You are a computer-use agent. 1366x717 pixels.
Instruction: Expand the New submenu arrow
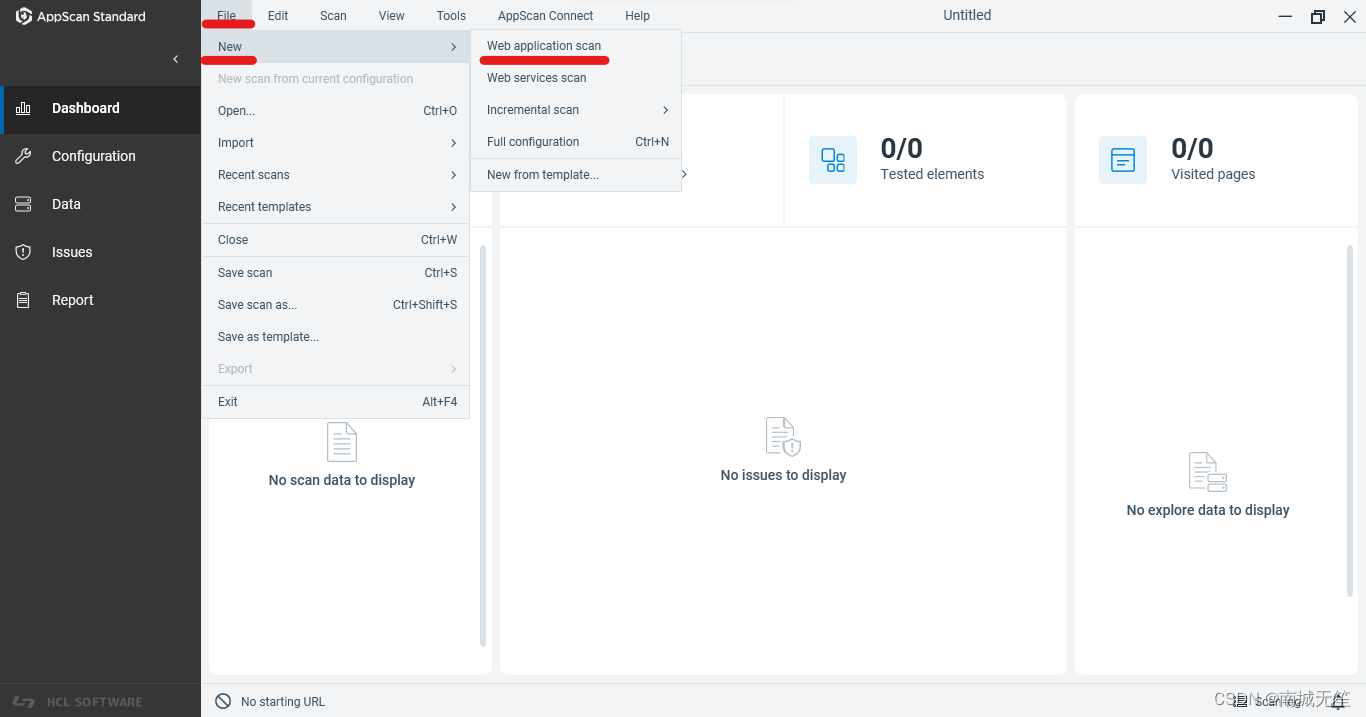(453, 47)
